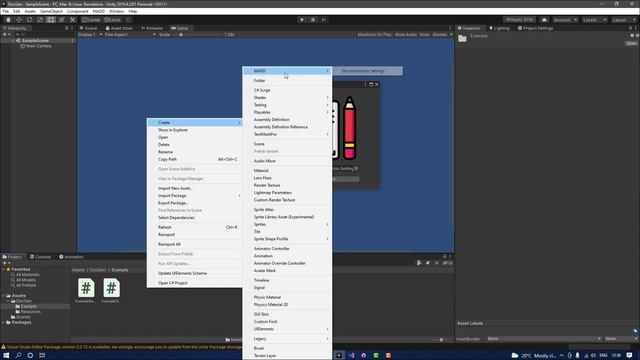Screen dimensions: 640x360
Task: Open the Assets menu in menu bar
Action: pyautogui.click(x=30, y=11)
